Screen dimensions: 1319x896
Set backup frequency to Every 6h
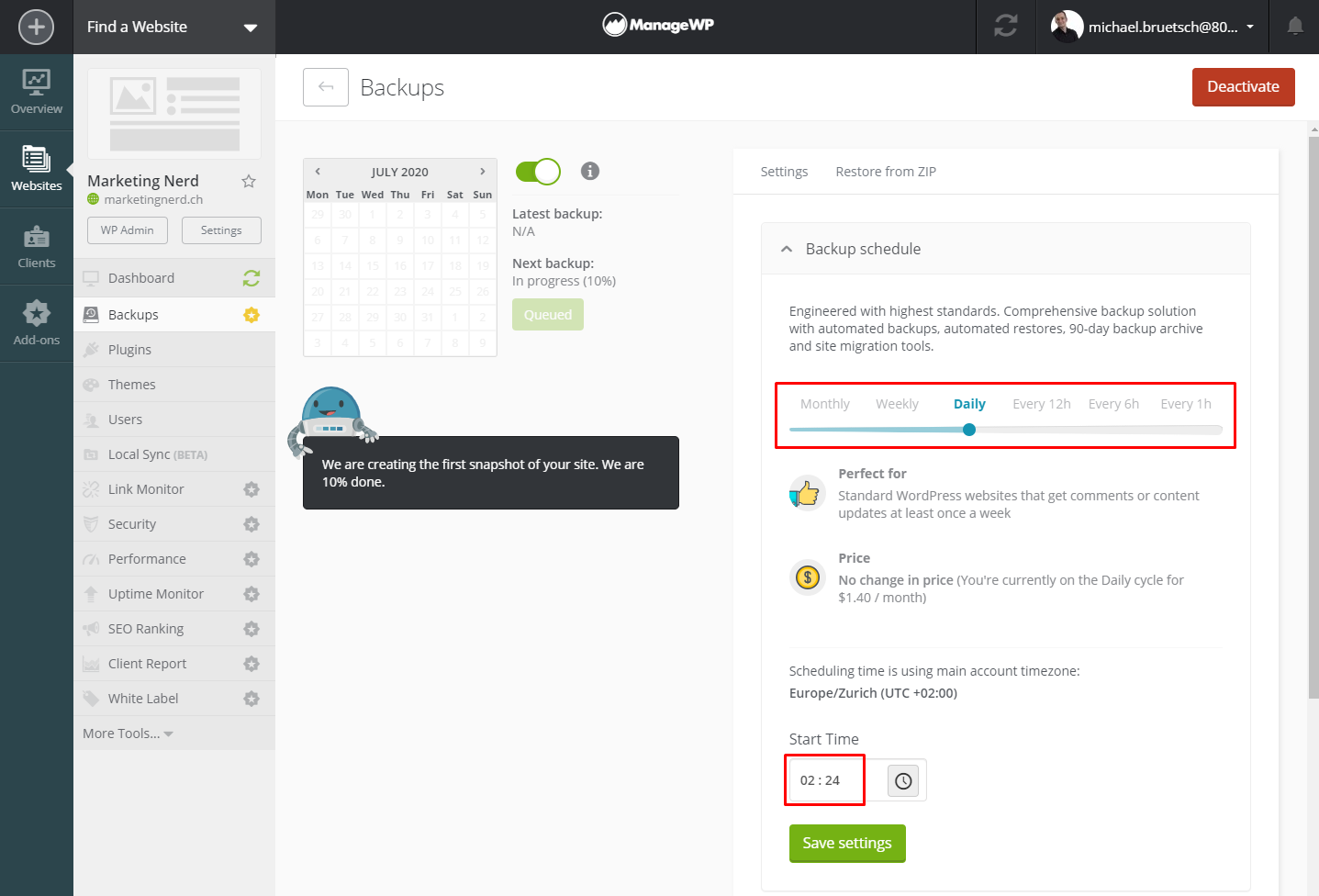click(1113, 404)
